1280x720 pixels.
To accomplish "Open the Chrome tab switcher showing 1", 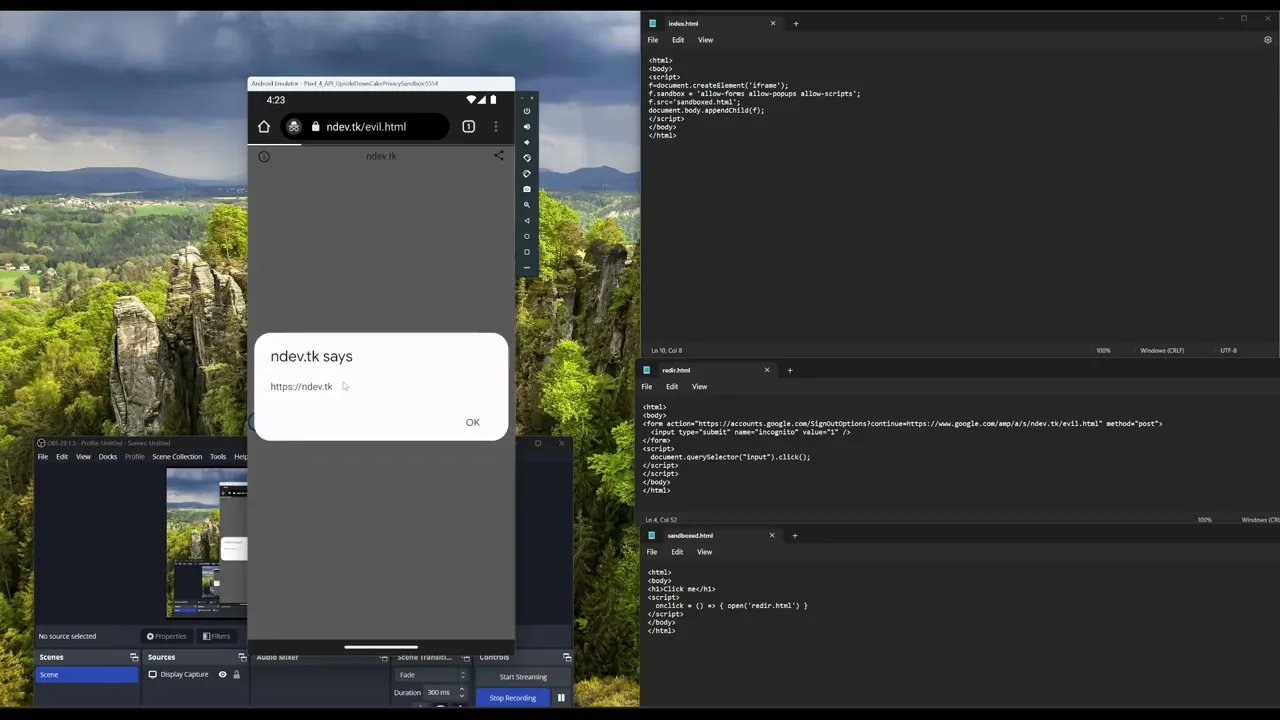I will pyautogui.click(x=468, y=127).
